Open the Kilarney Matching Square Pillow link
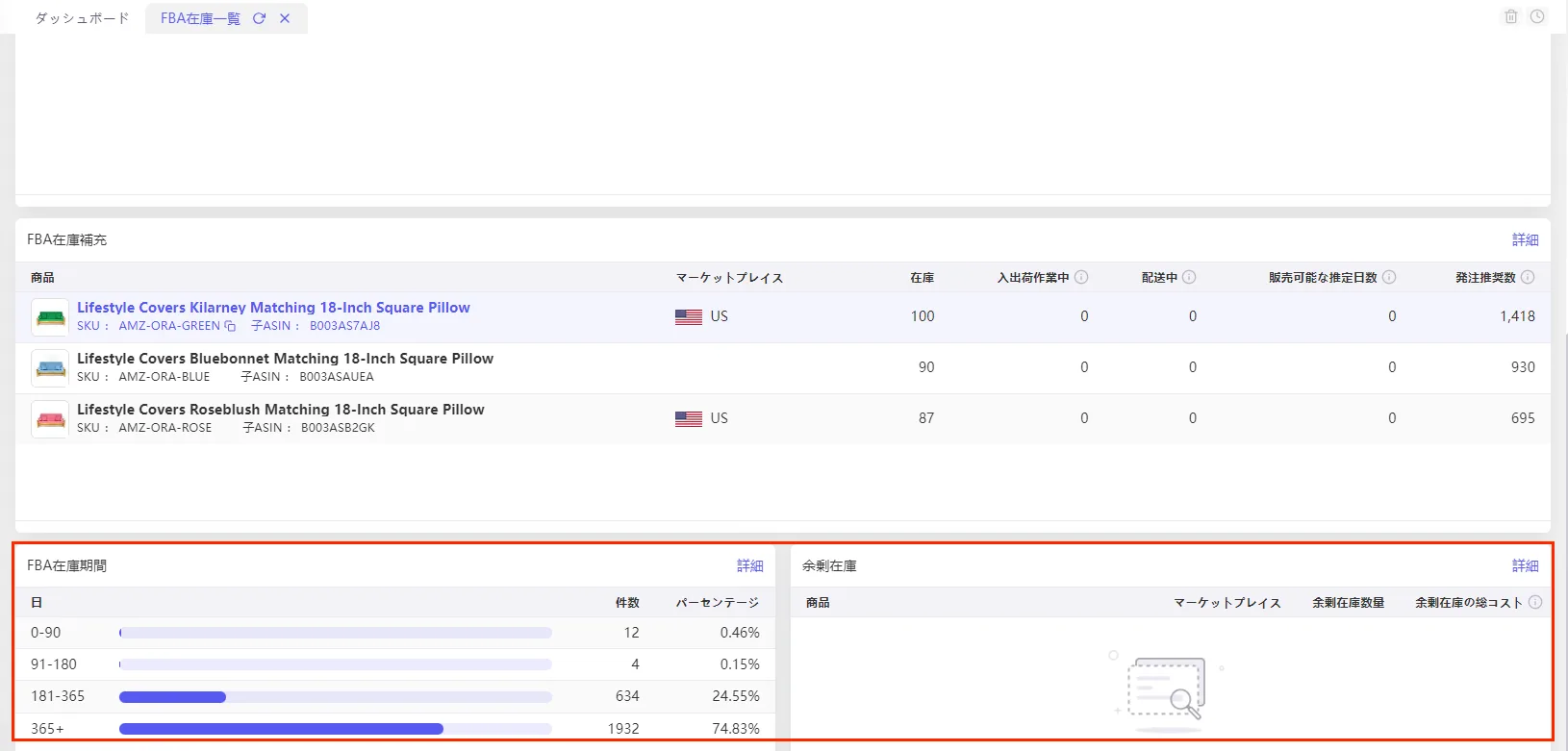 [x=273, y=308]
